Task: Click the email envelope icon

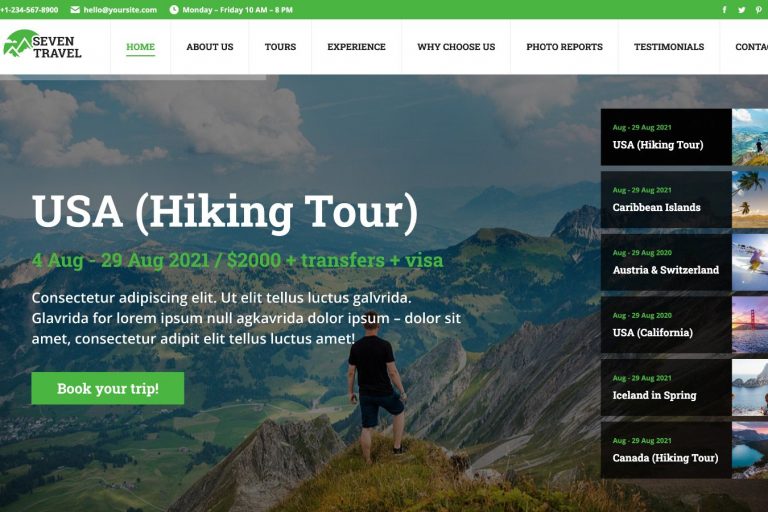Action: pos(75,10)
